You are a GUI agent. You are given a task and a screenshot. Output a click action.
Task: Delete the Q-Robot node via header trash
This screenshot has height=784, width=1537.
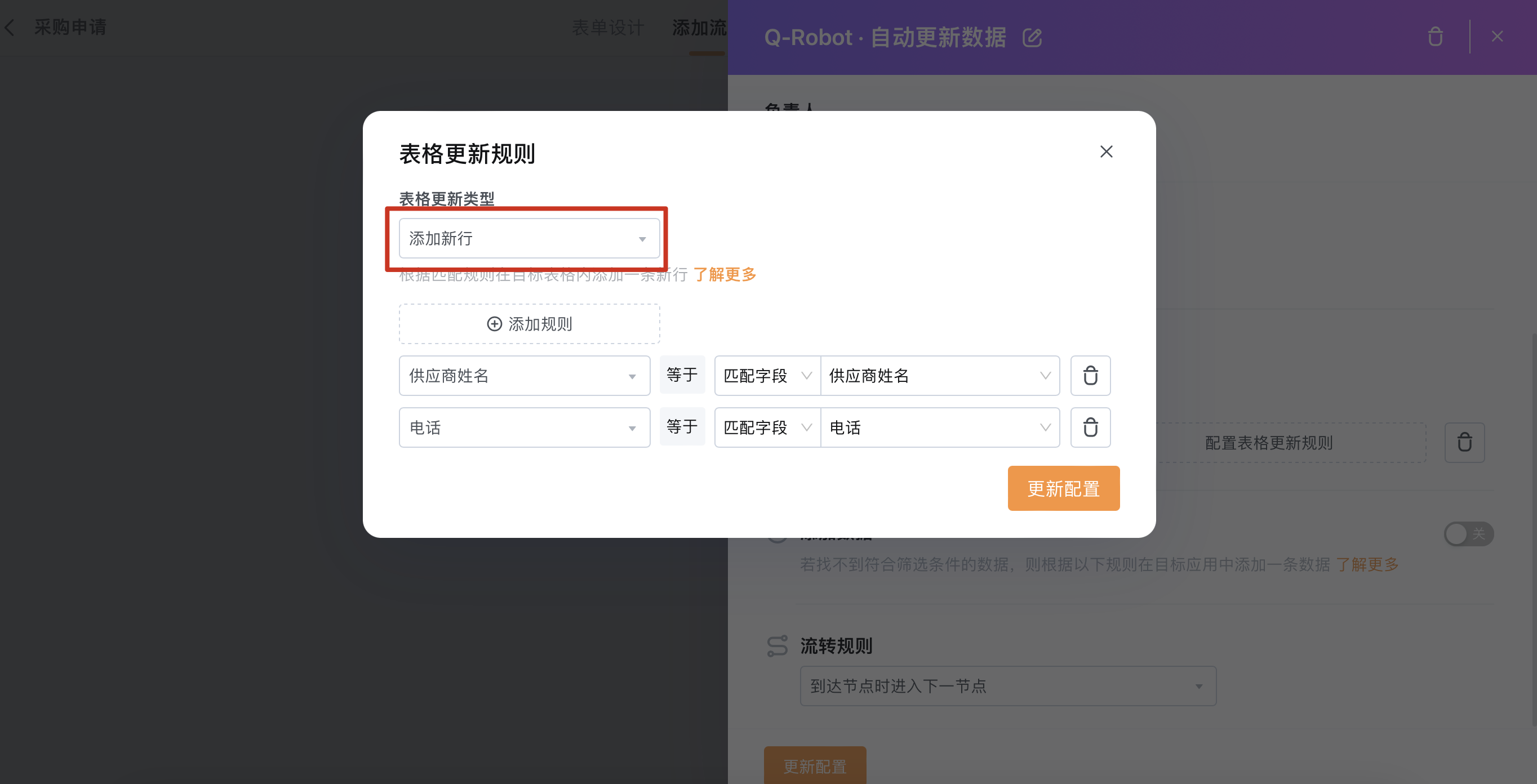[1435, 37]
